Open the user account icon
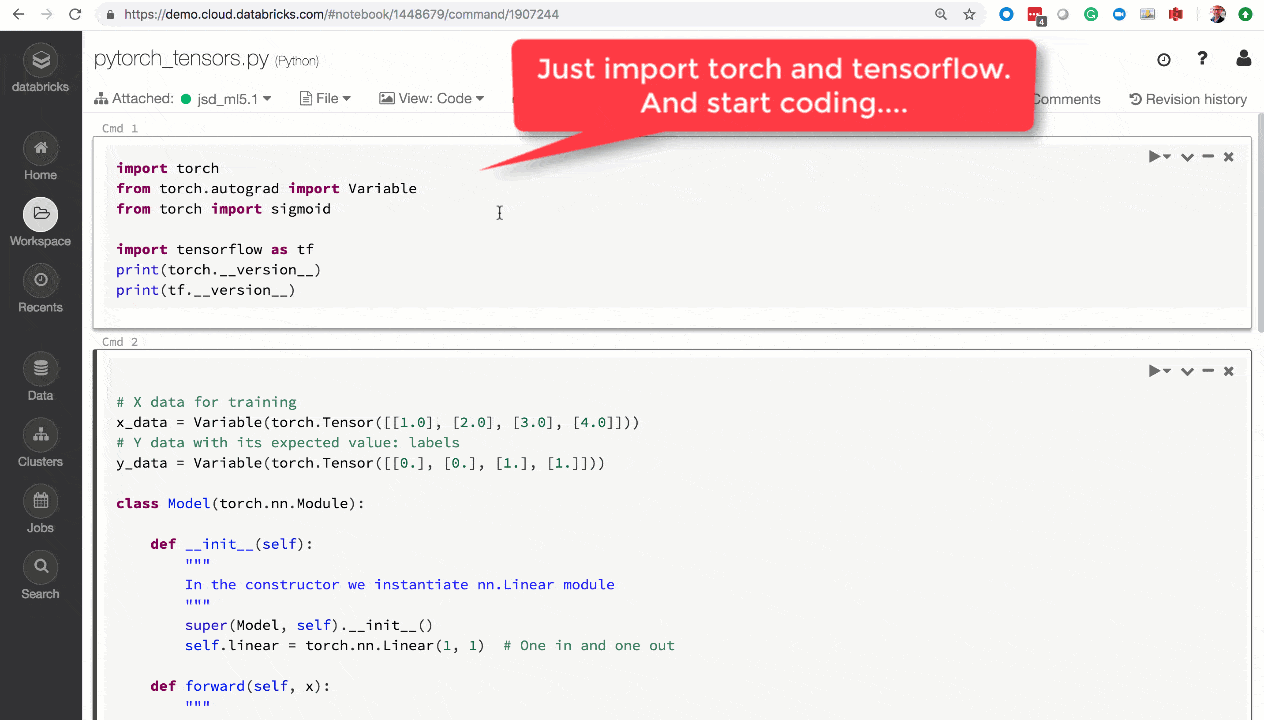This screenshot has width=1264, height=720. (x=1243, y=59)
